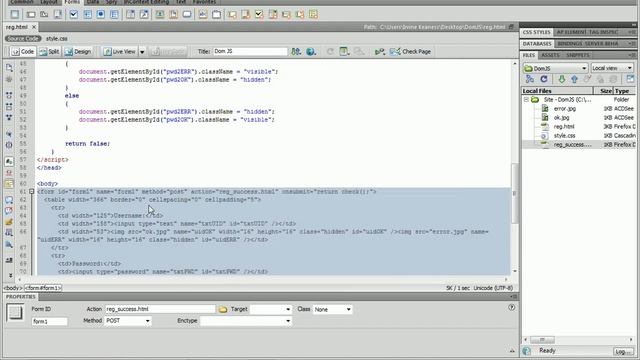Viewport: 640px width, 360px height.
Task: Browse for the form Action file with the folder icon
Action: tap(223, 309)
